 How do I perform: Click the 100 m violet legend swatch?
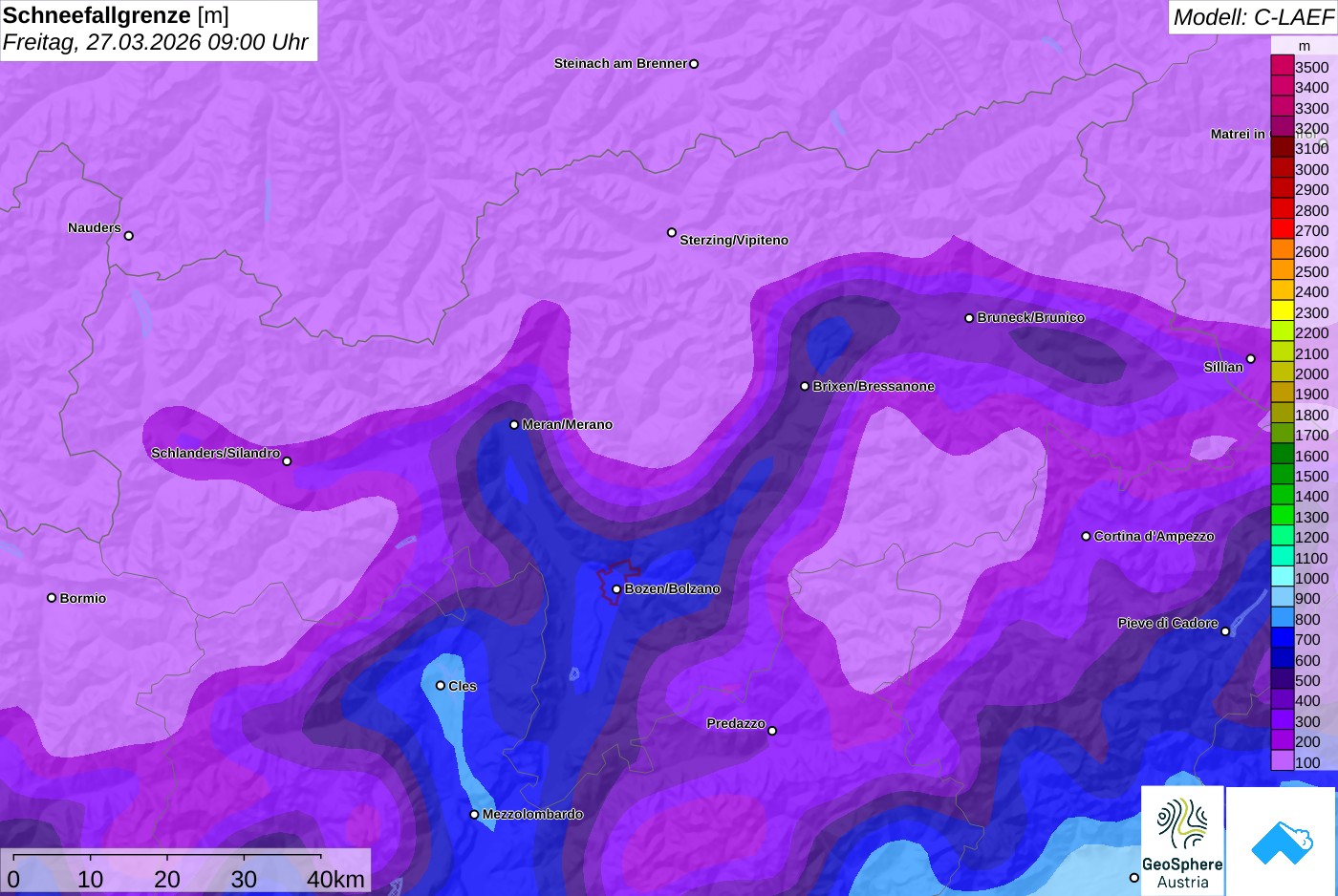pos(1282,761)
